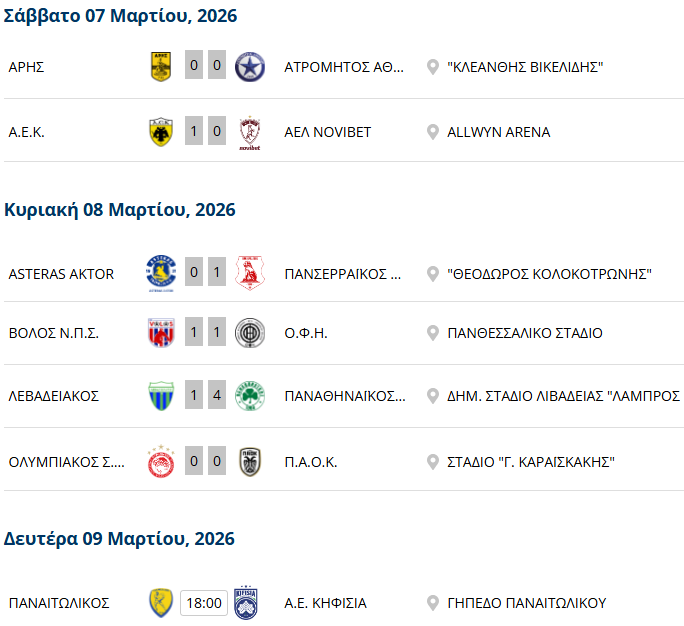Click the Volos N.P.S. team crest
Viewport: 684px width, 626px height.
(161, 333)
